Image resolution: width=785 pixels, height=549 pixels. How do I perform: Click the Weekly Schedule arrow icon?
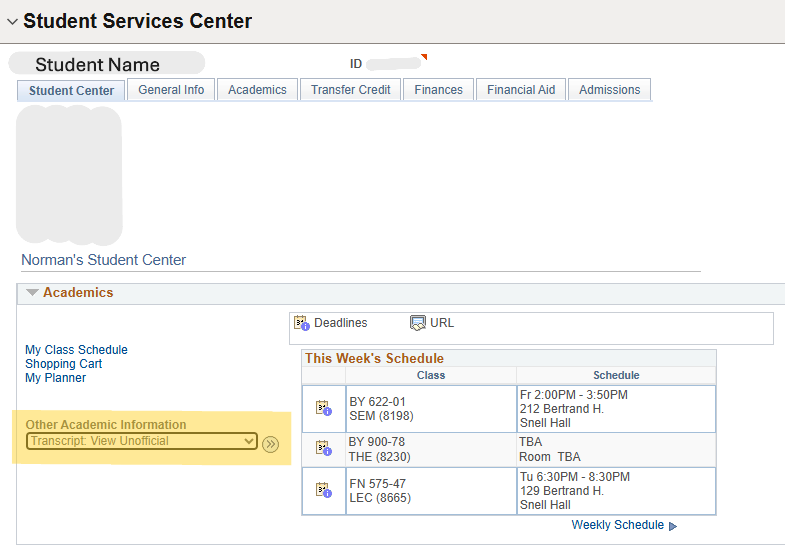click(673, 526)
